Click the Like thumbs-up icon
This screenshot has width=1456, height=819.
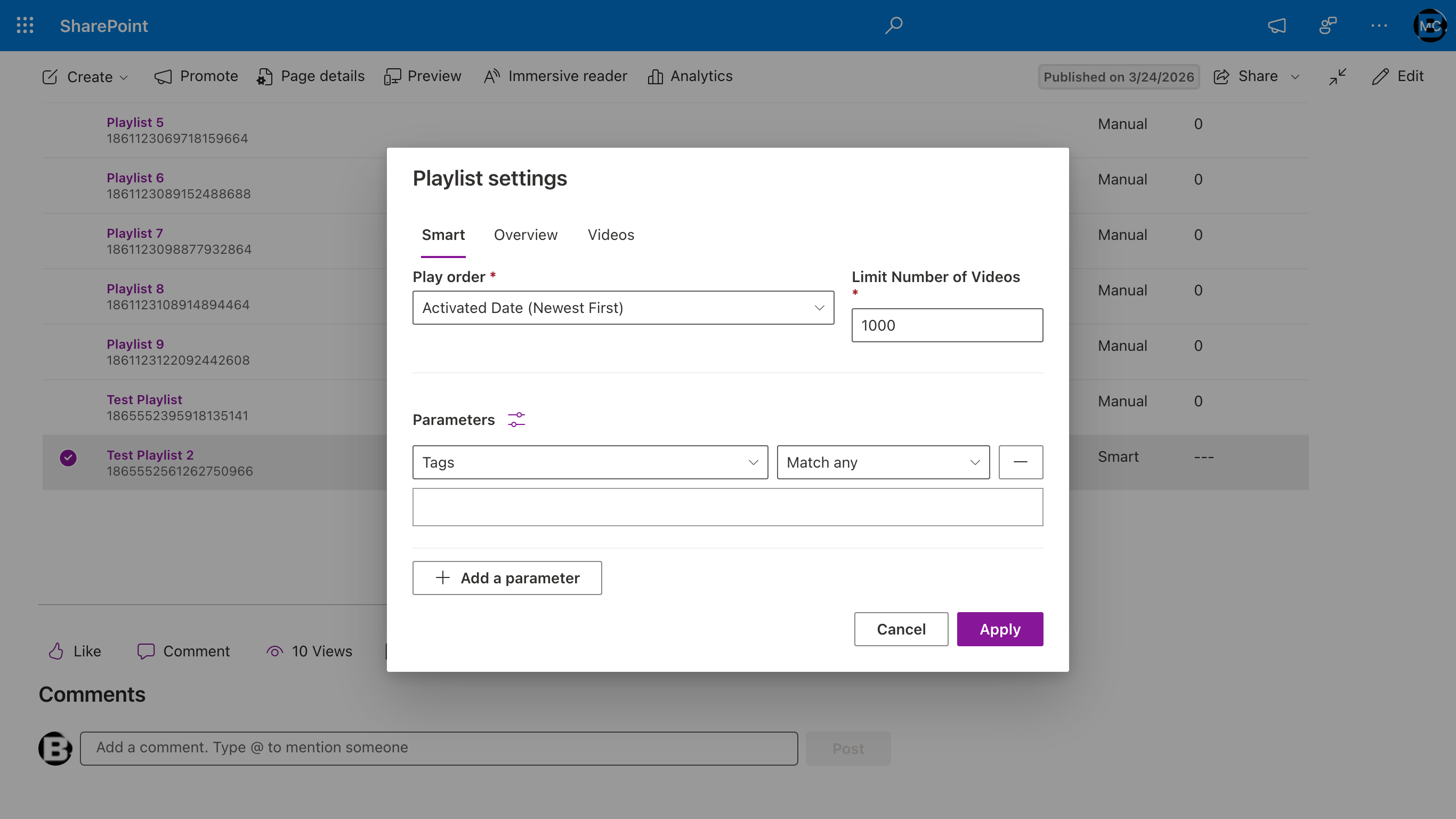[x=56, y=651]
